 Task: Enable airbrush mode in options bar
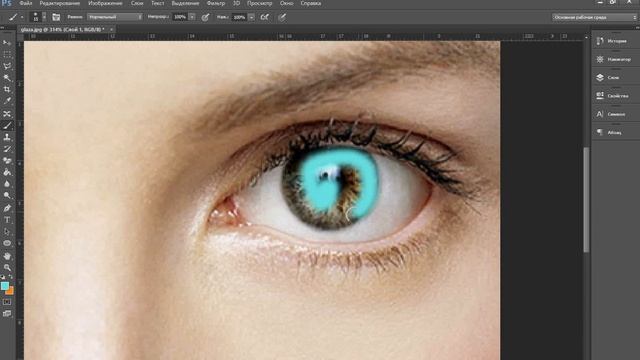coord(264,17)
